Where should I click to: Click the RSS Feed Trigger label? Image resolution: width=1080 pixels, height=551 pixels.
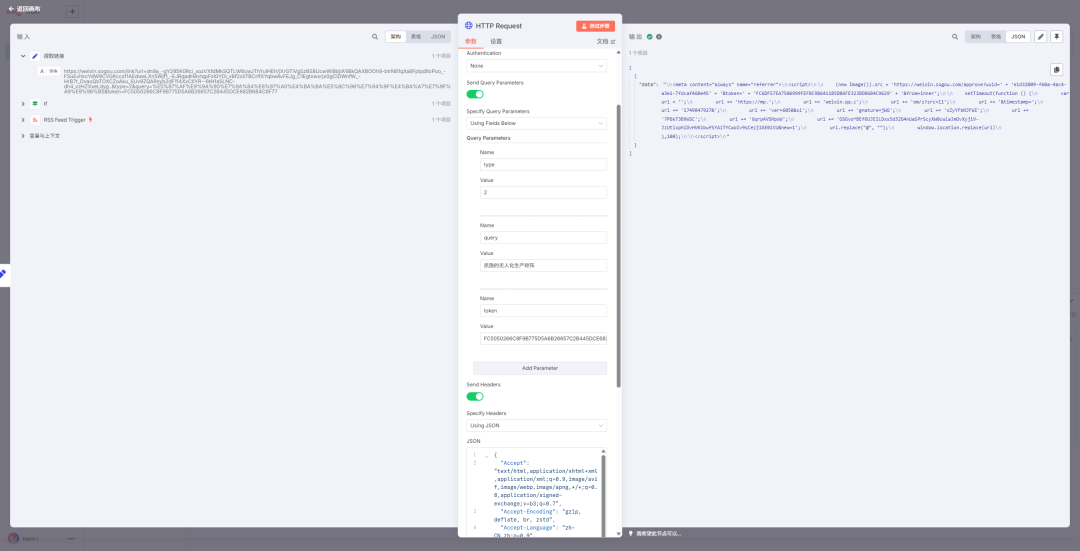[x=65, y=120]
